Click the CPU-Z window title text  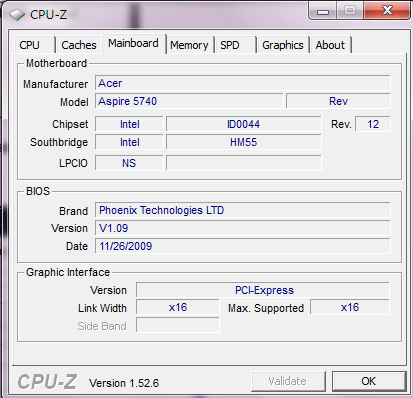click(49, 15)
